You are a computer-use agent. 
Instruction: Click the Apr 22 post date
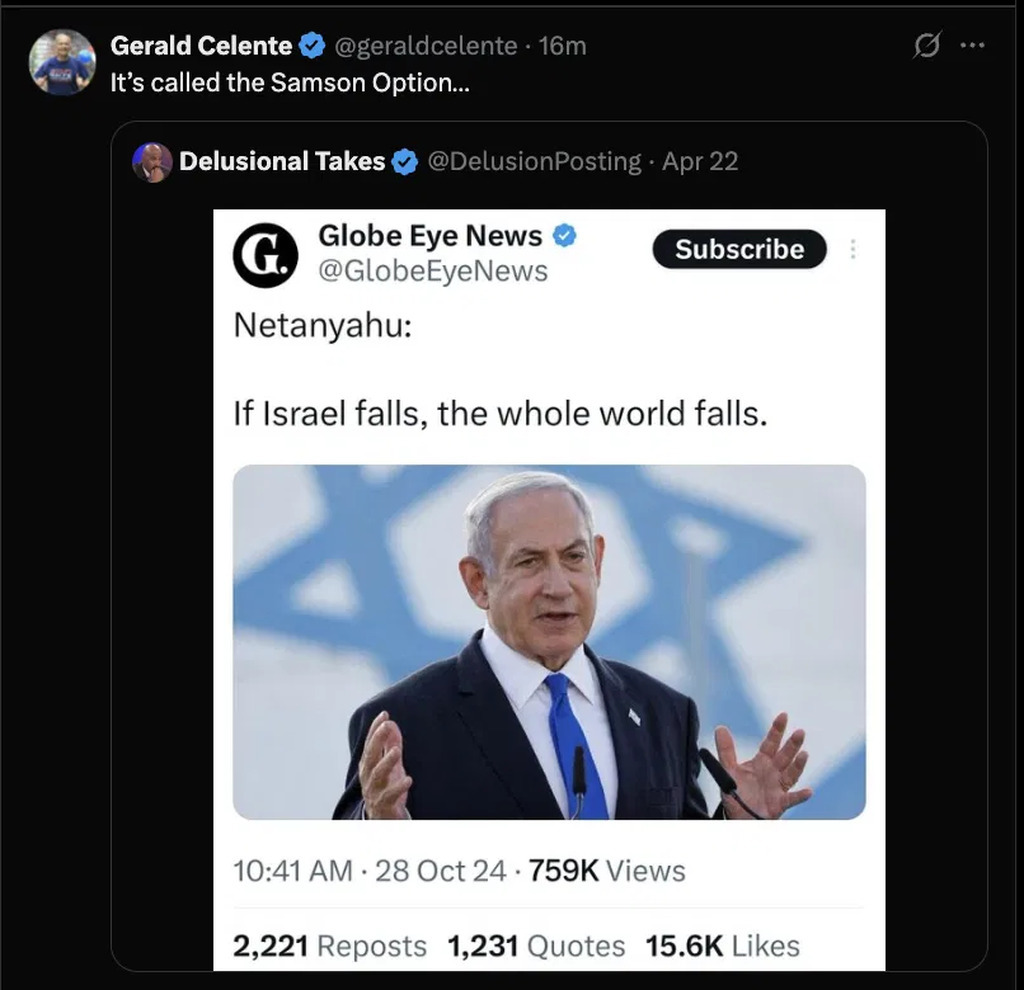click(x=700, y=162)
